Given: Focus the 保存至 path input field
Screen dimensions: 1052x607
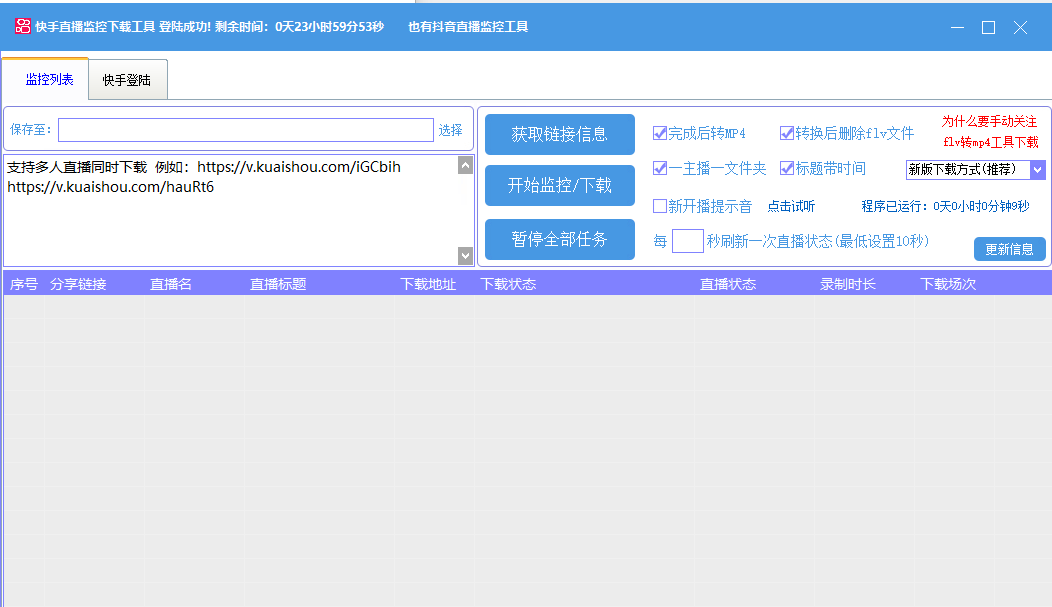Looking at the screenshot, I should pos(245,130).
